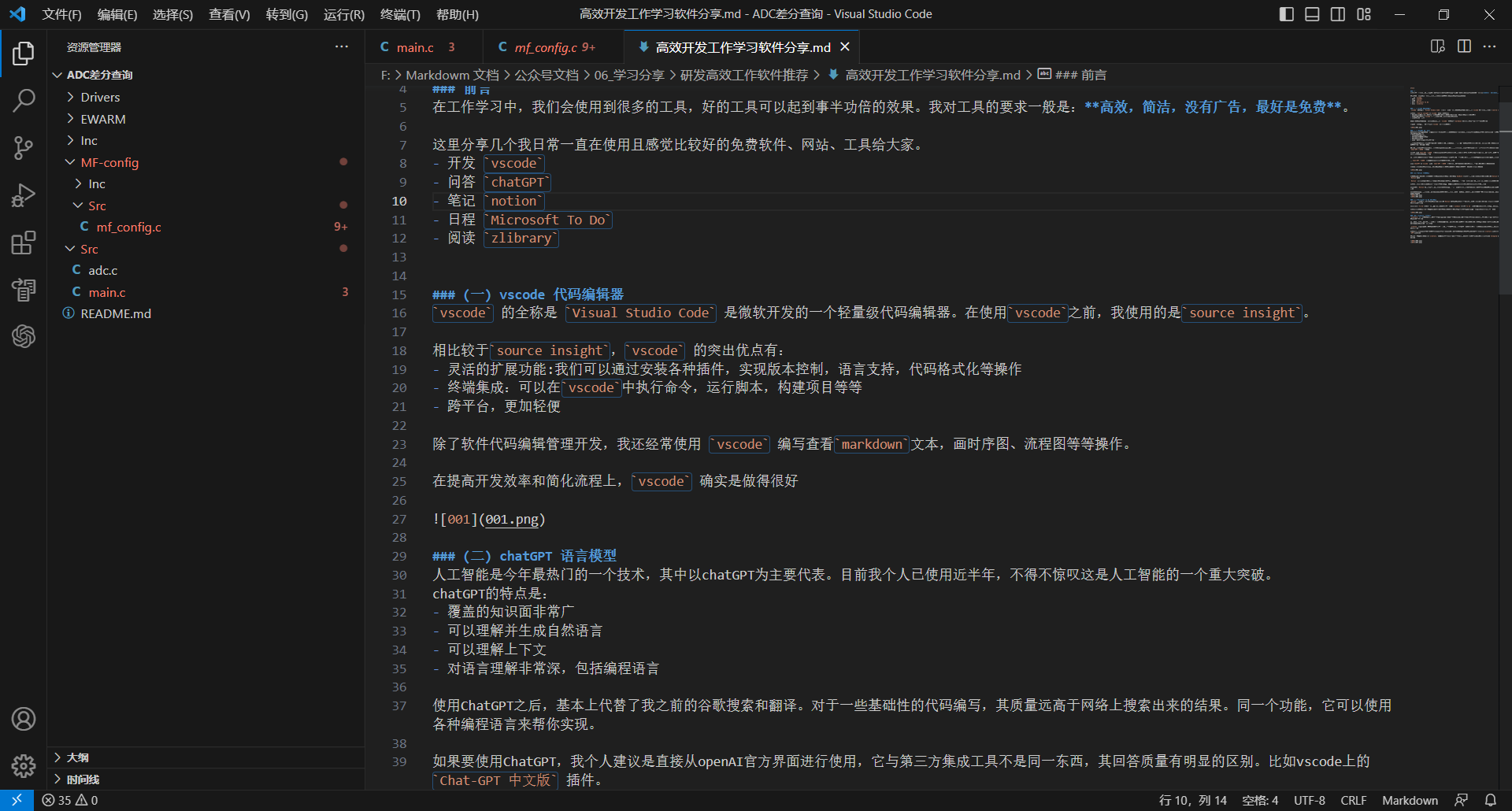Click the 研发高效工作软件推荐 breadcrumb
The width and height of the screenshot is (1512, 811).
click(743, 75)
